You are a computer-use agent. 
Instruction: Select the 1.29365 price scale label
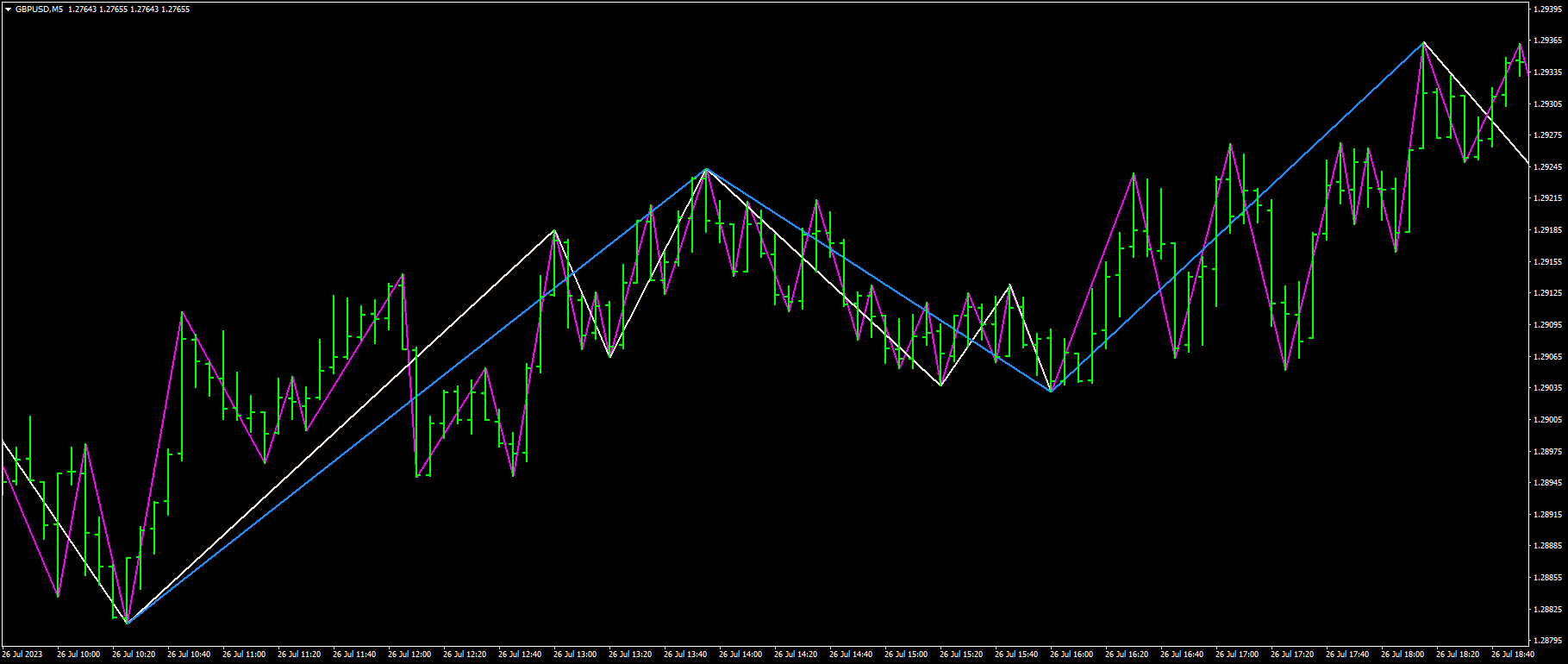[1549, 41]
